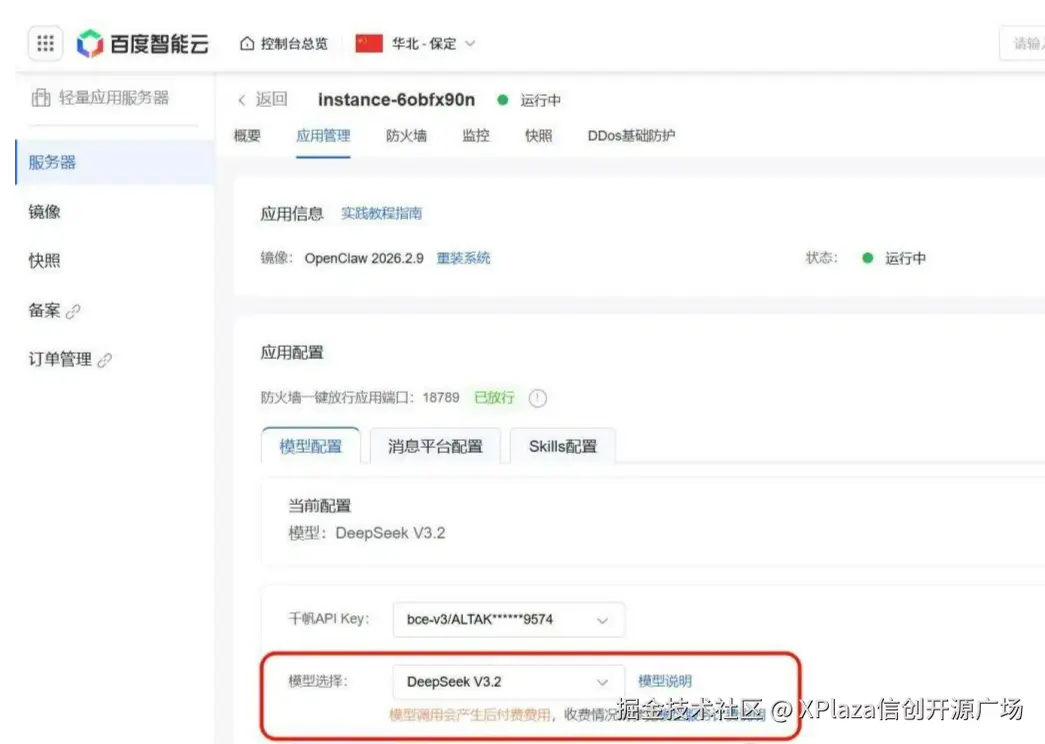Click the 应用配置 section heading
The width and height of the screenshot is (1045, 744).
292,353
